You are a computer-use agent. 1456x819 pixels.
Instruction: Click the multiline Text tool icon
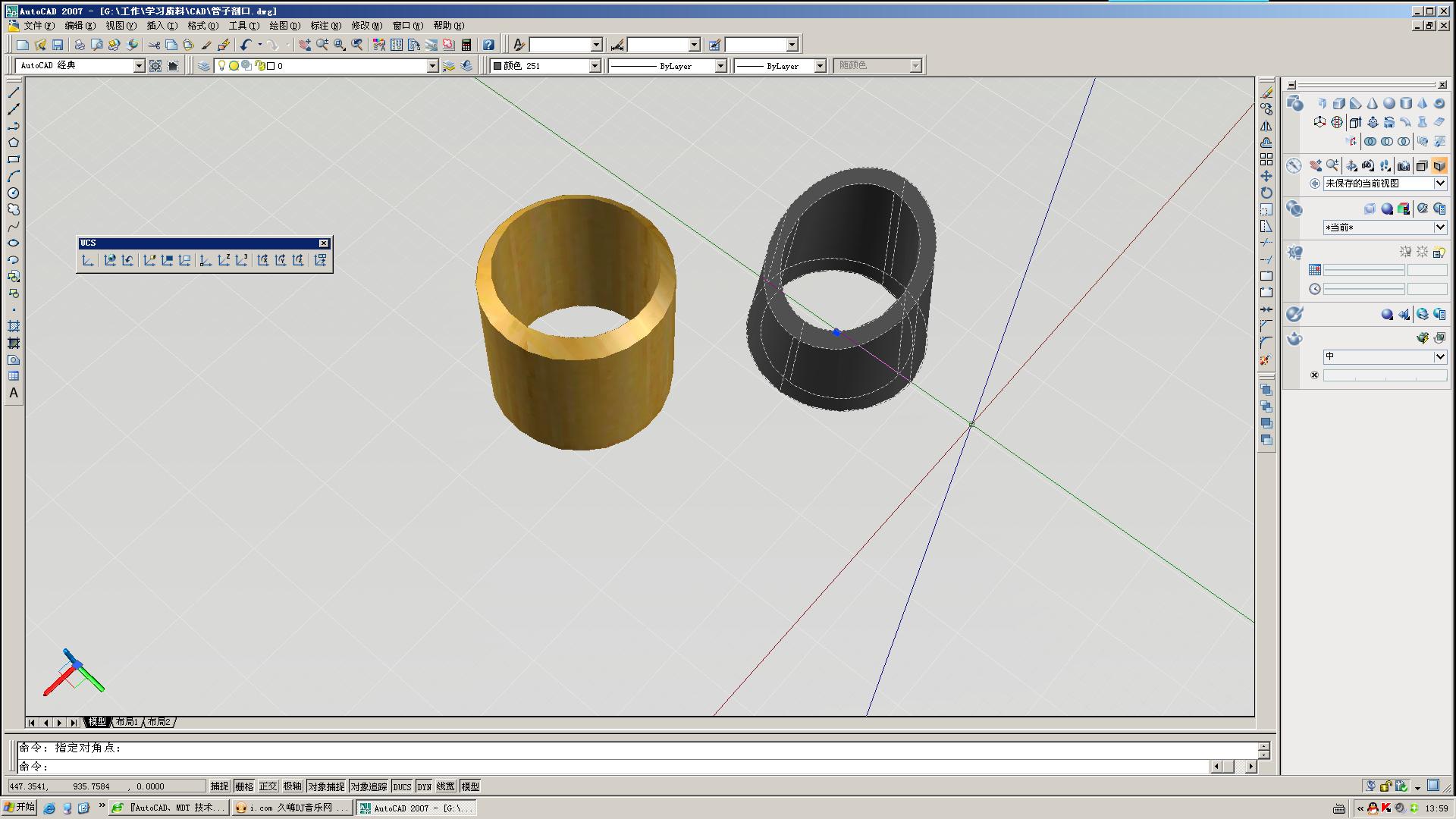pyautogui.click(x=14, y=393)
